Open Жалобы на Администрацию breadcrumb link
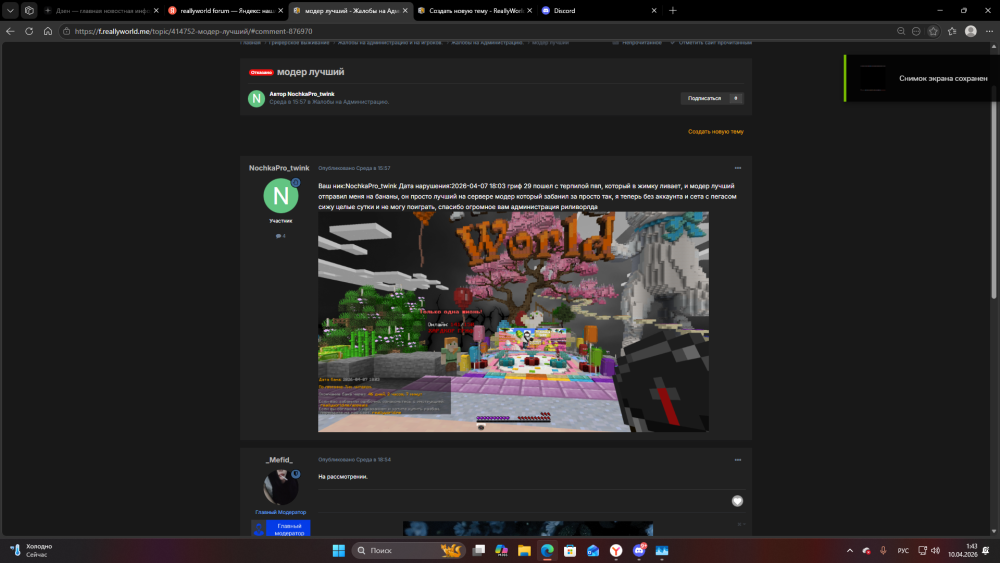The height and width of the screenshot is (563, 1000). (488, 43)
